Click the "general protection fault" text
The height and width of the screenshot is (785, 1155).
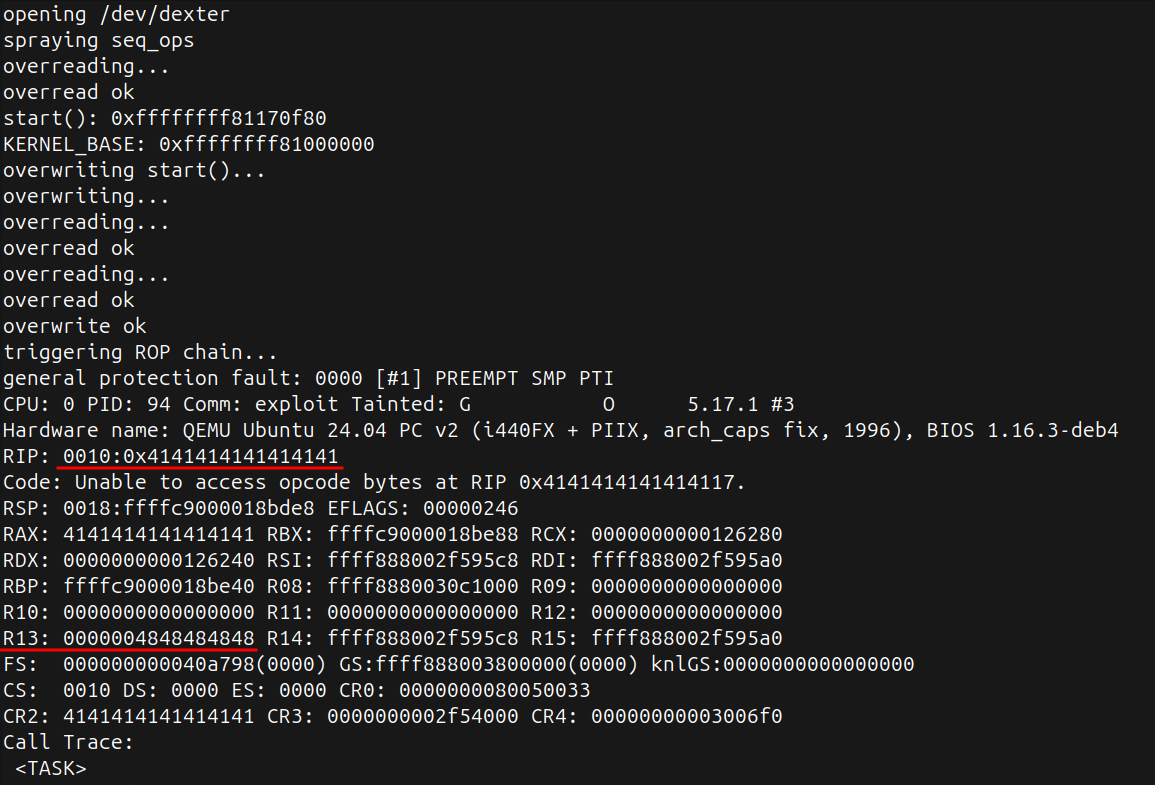(152, 378)
